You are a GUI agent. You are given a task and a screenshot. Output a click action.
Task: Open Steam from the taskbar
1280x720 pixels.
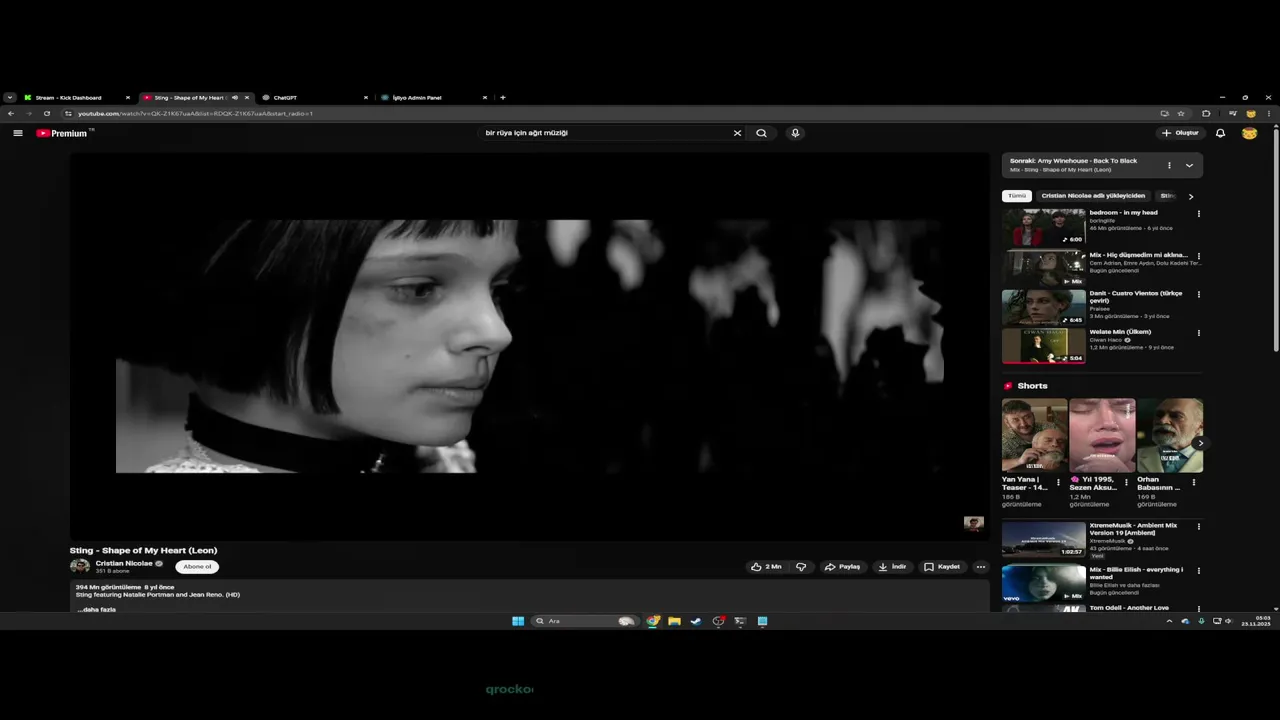tap(696, 621)
